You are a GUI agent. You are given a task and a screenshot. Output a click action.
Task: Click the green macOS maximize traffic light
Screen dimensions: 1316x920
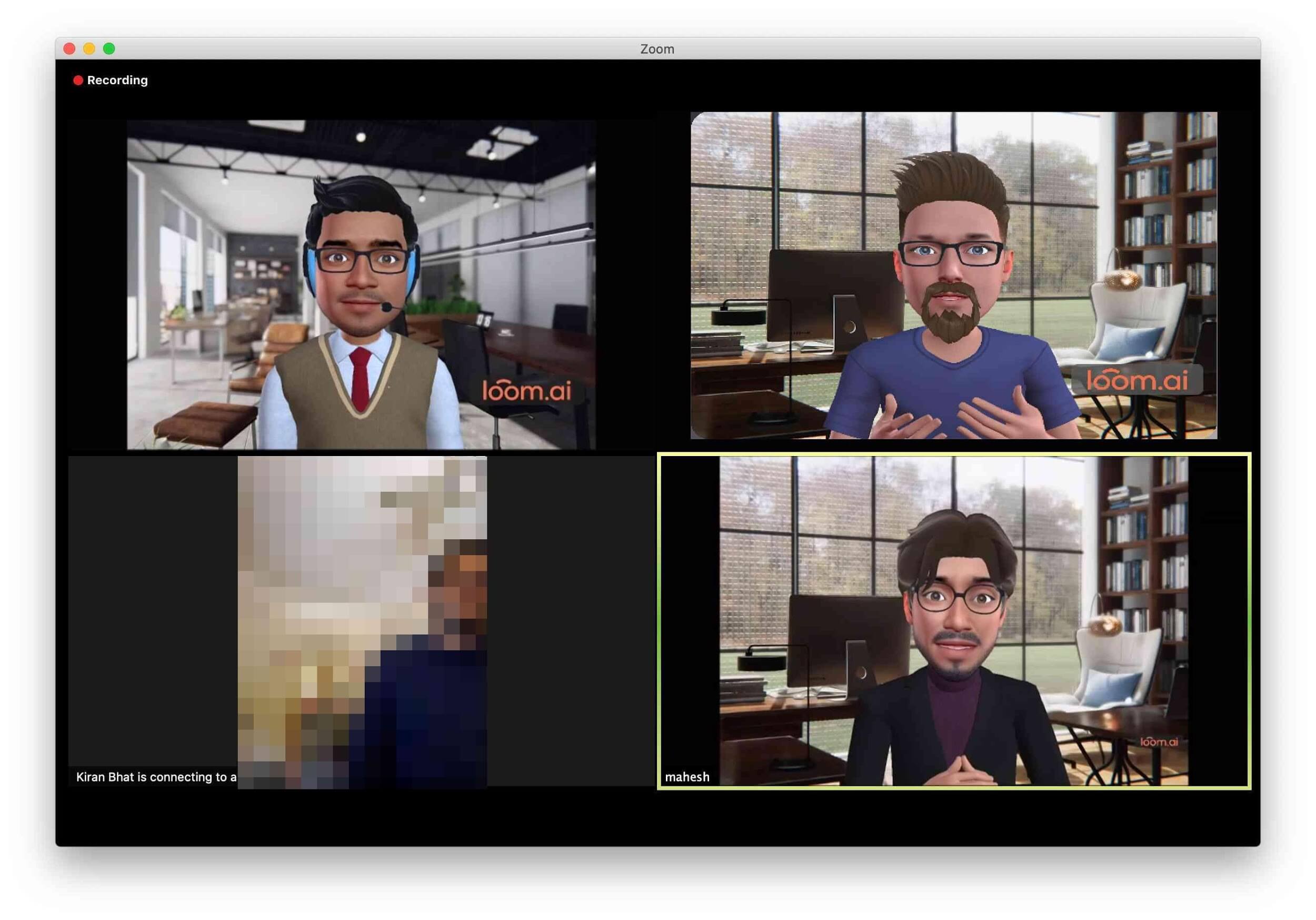point(108,49)
